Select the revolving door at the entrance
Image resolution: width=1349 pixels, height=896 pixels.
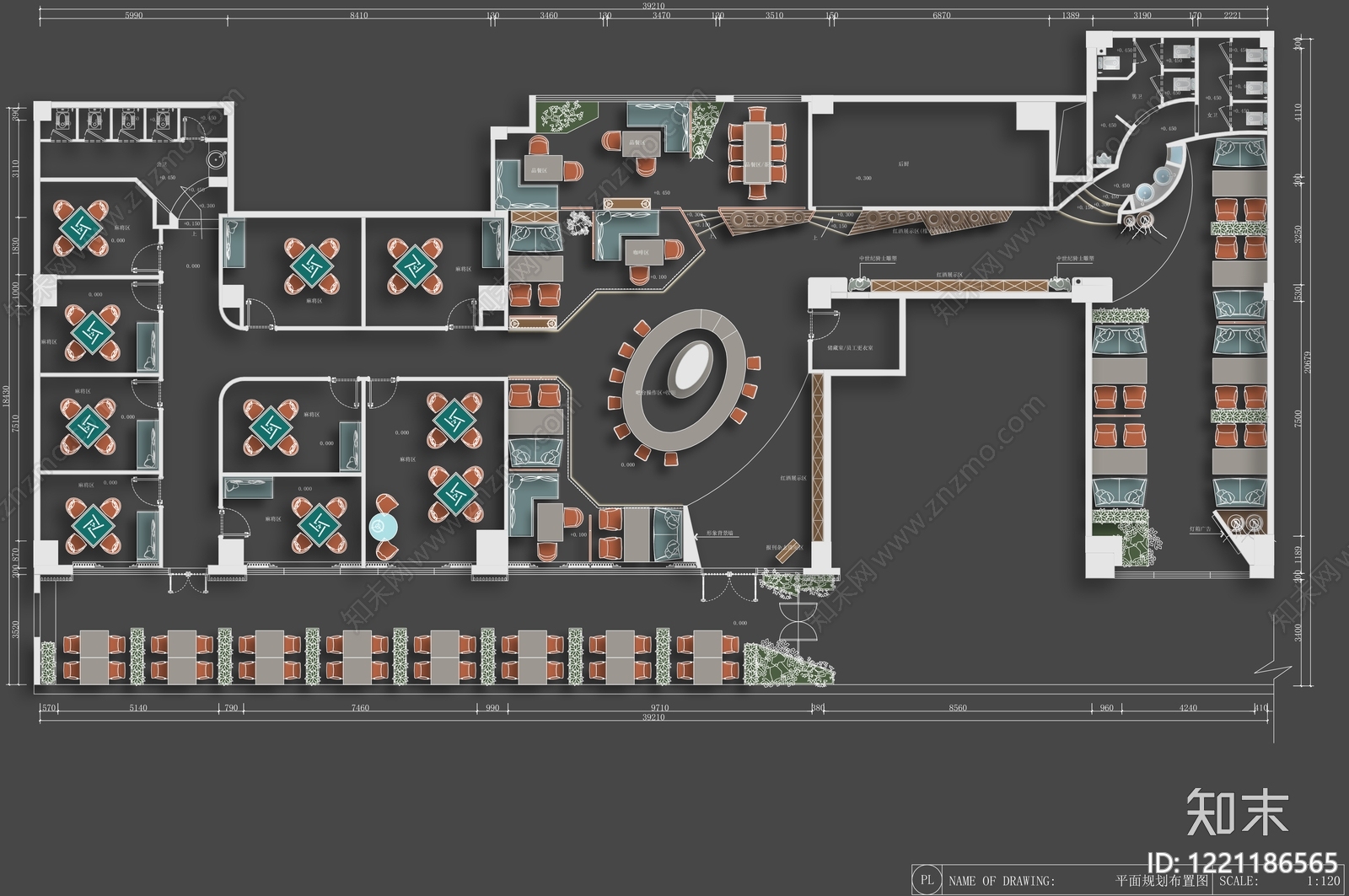[x=798, y=622]
